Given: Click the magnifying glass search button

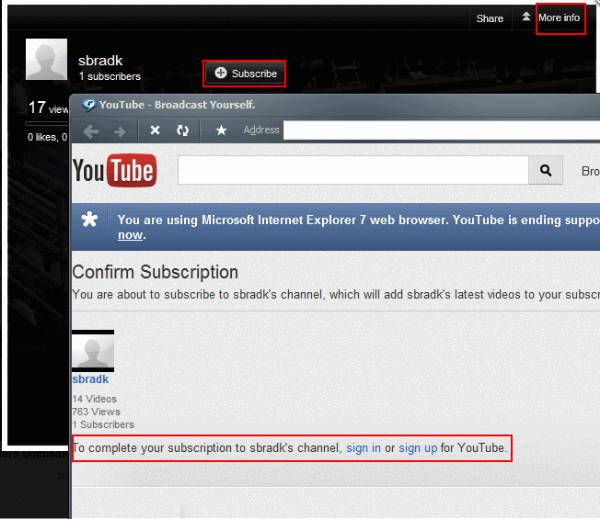Looking at the screenshot, I should click(x=545, y=170).
